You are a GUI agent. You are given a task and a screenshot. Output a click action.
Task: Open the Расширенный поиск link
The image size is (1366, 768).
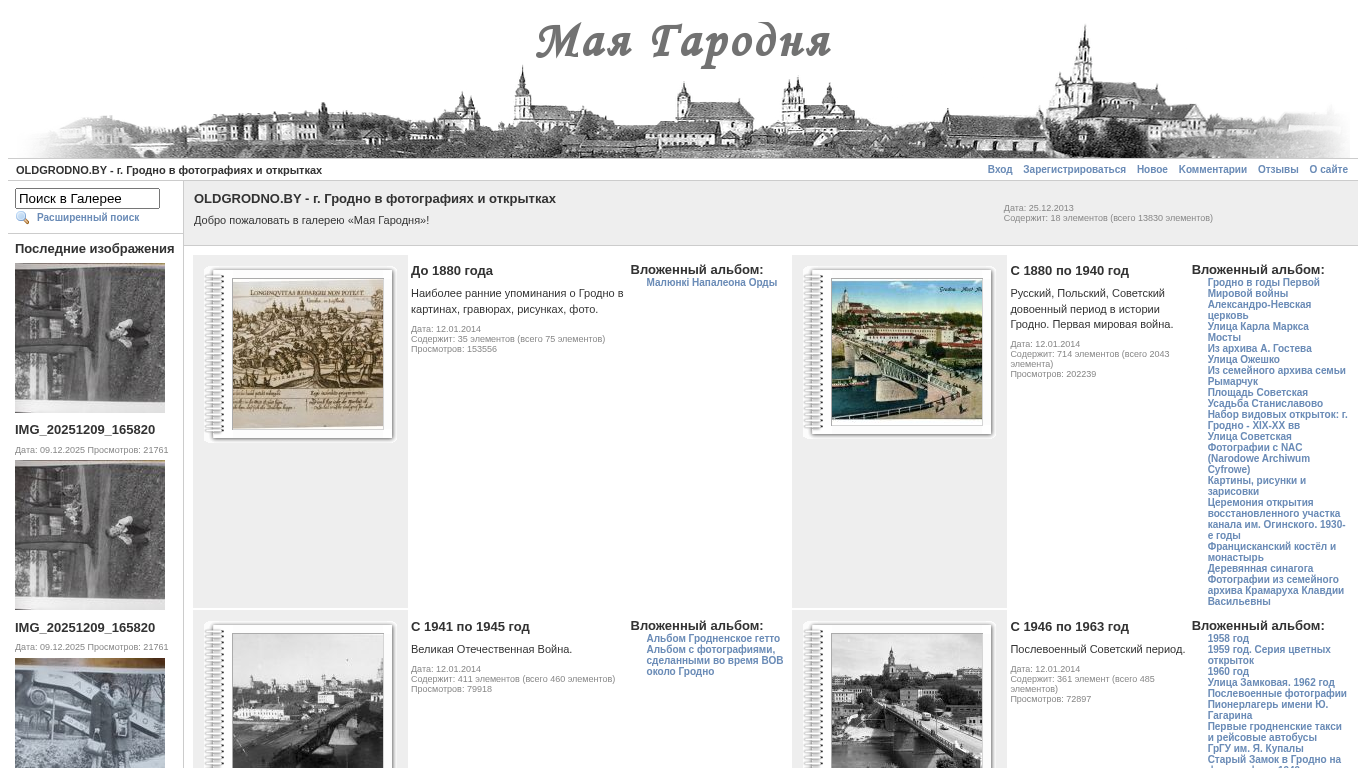[x=88, y=218]
